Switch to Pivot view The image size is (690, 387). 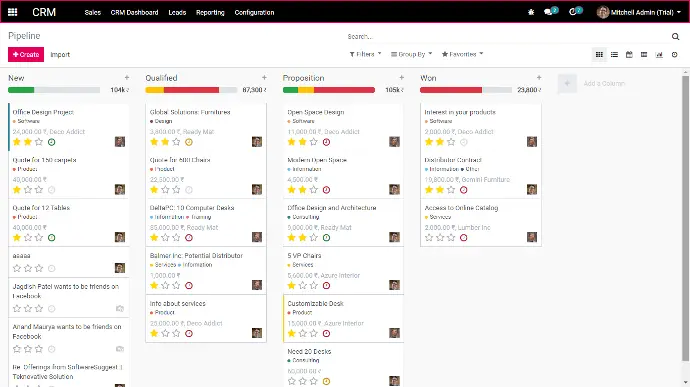[644, 55]
